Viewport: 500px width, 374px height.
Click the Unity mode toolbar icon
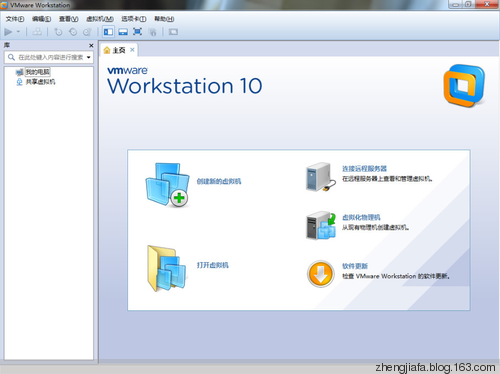tap(152, 32)
